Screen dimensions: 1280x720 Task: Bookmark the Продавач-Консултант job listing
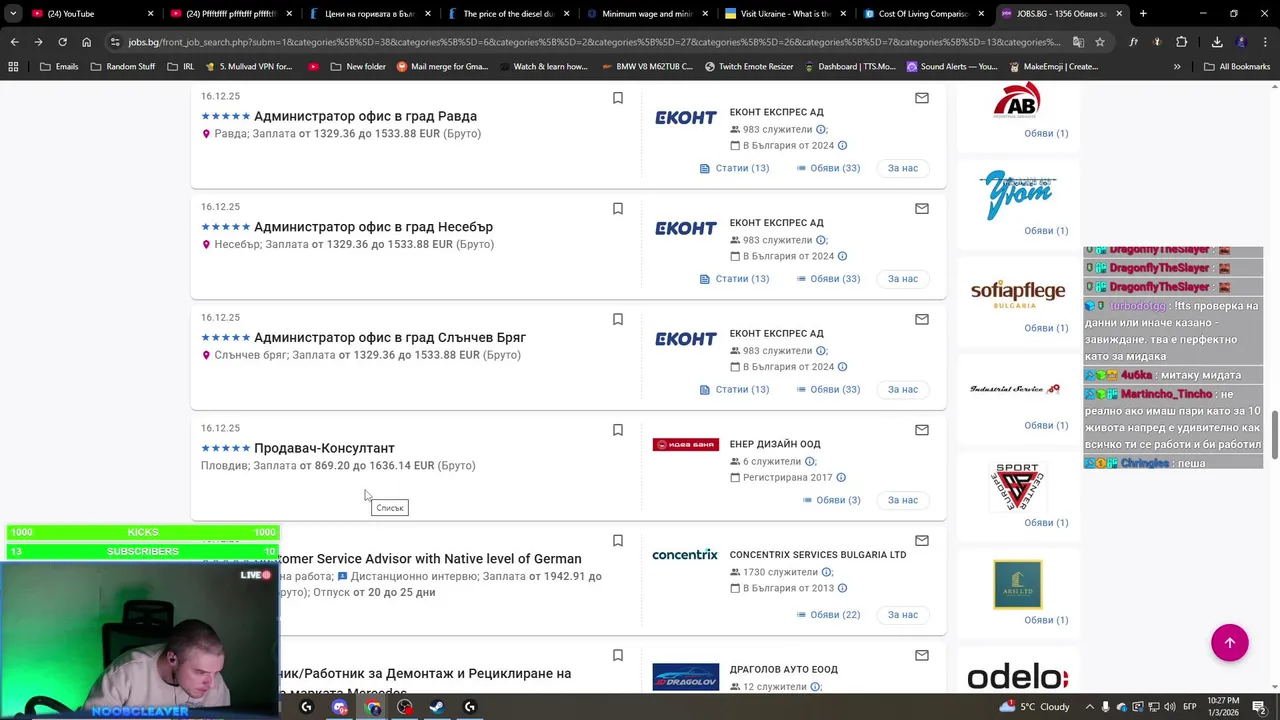(618, 430)
